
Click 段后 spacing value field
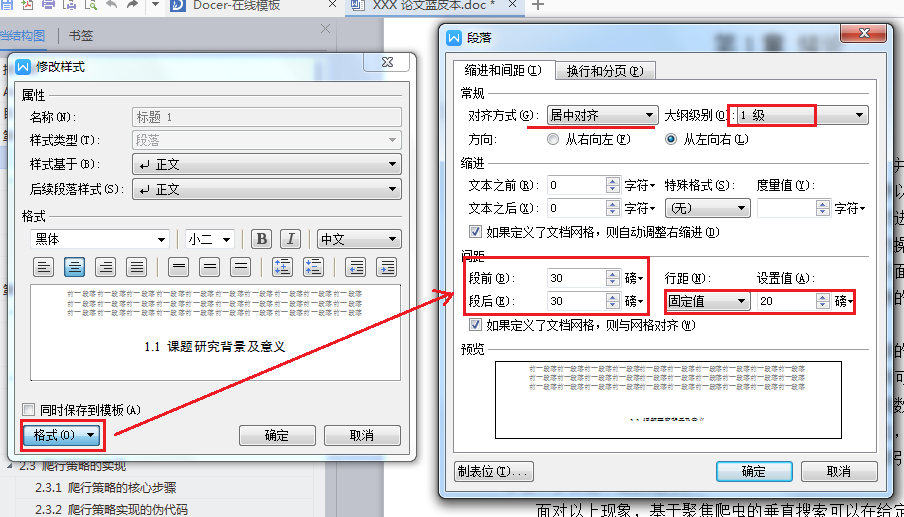[x=577, y=301]
